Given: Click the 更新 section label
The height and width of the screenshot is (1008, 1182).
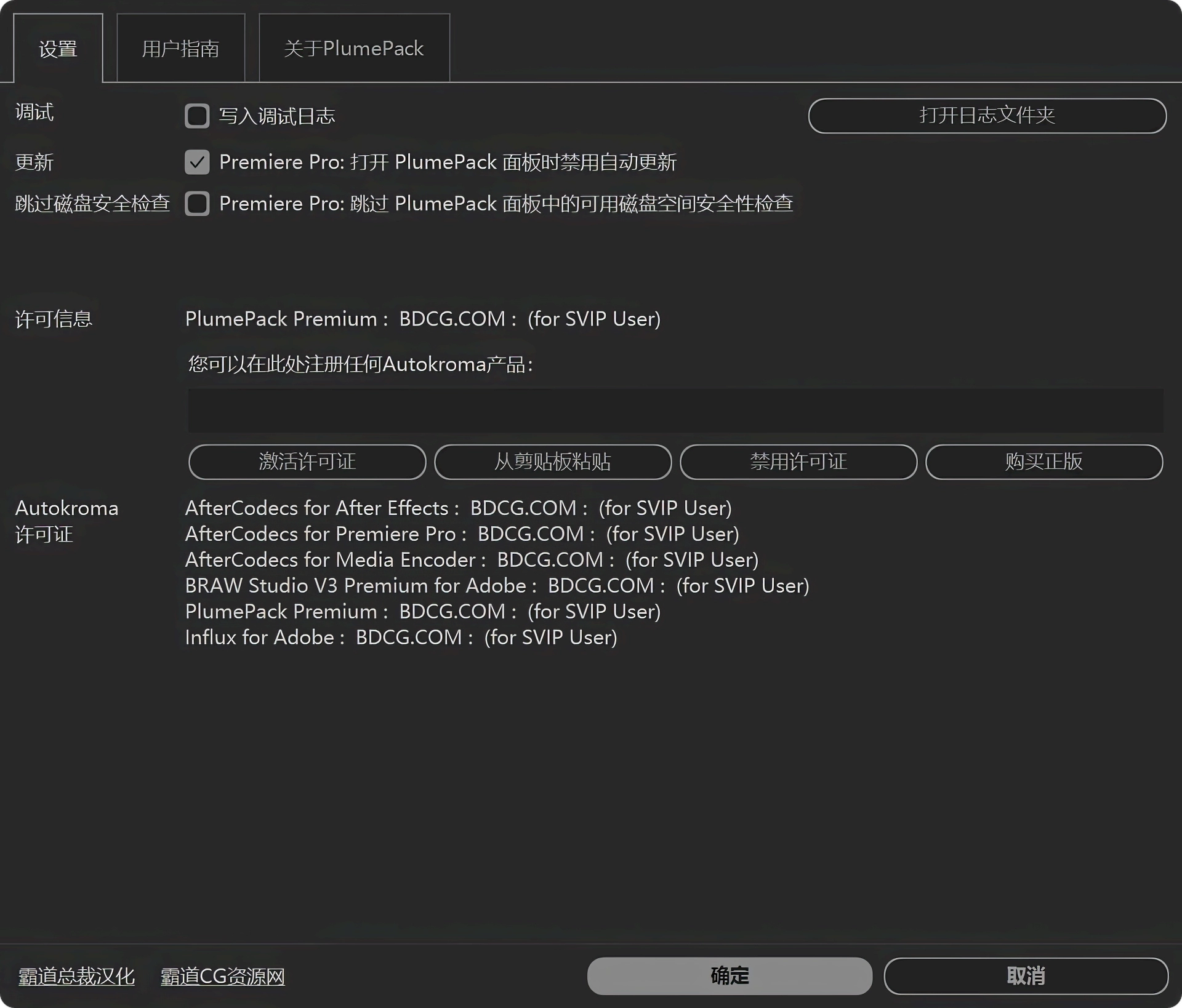Looking at the screenshot, I should tap(34, 162).
